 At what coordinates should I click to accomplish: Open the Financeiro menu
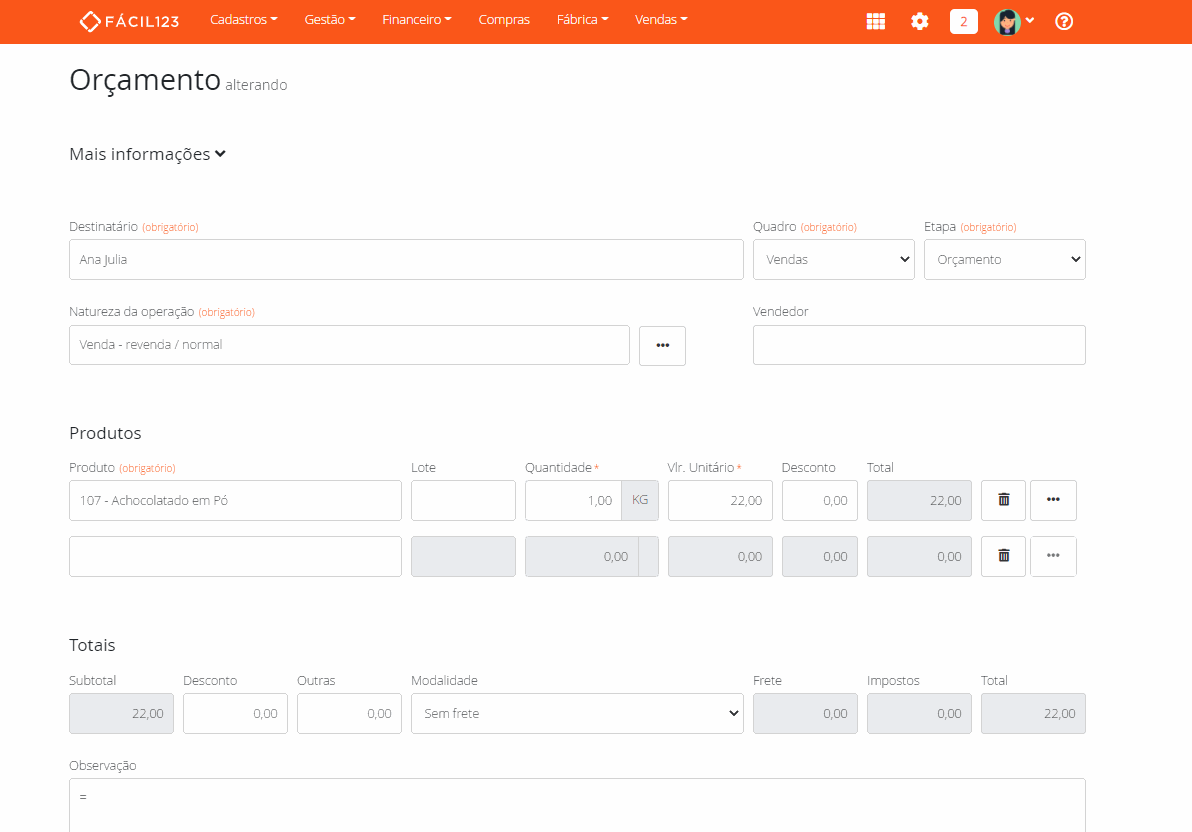(x=416, y=20)
